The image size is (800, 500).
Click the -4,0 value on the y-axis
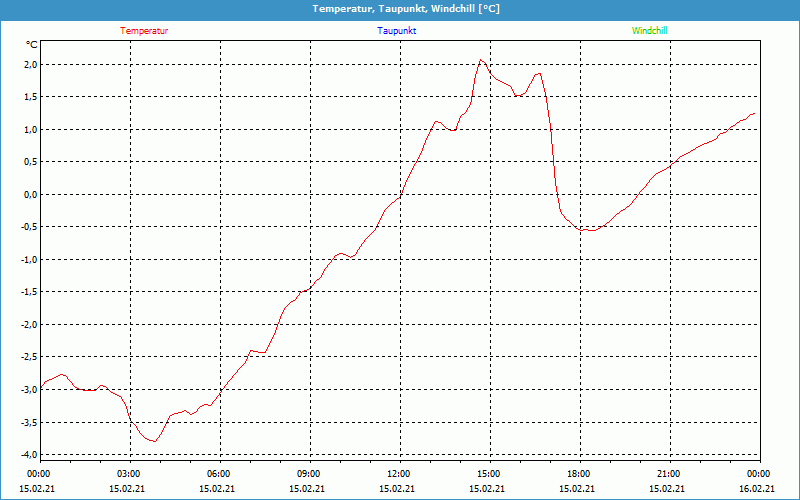[x=28, y=455]
